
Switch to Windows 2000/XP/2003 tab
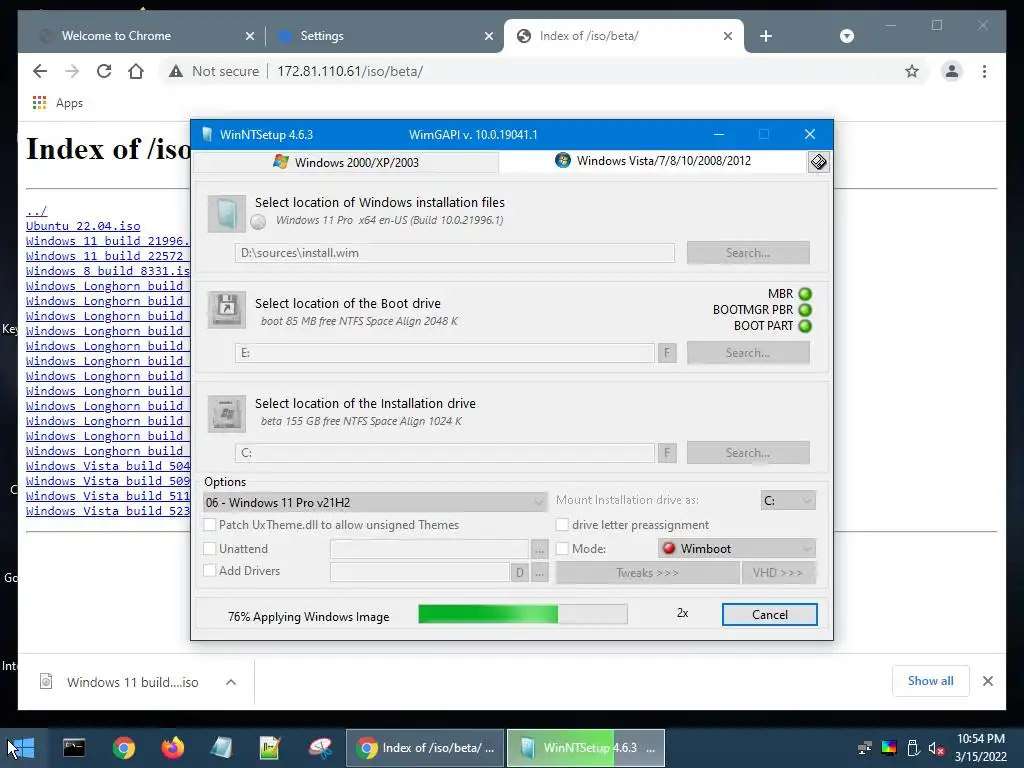(346, 162)
